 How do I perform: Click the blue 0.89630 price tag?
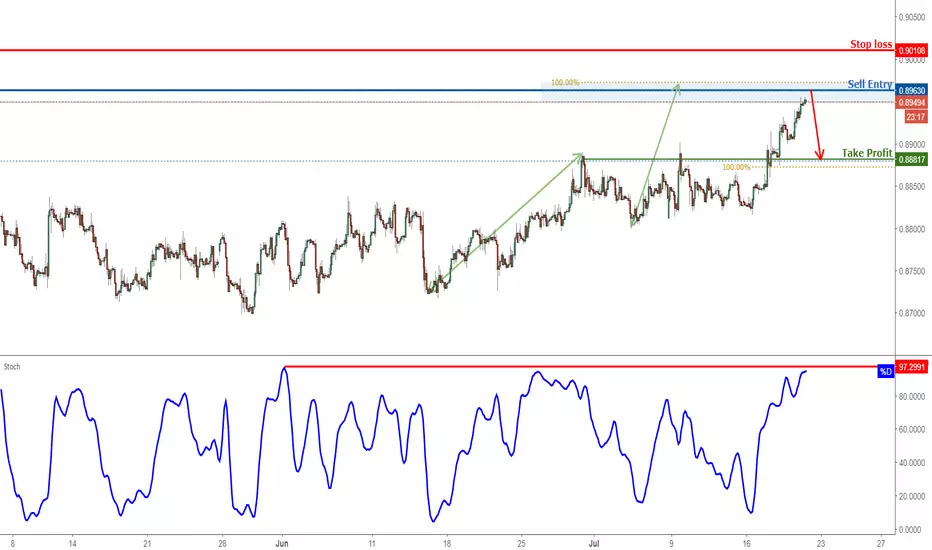point(912,90)
